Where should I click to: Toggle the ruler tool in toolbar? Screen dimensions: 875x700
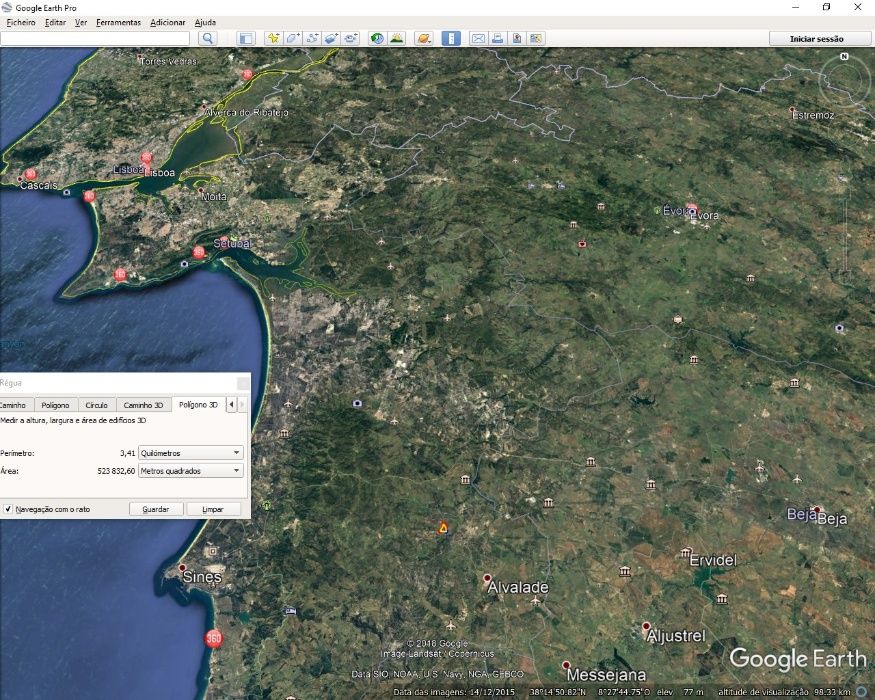451,38
